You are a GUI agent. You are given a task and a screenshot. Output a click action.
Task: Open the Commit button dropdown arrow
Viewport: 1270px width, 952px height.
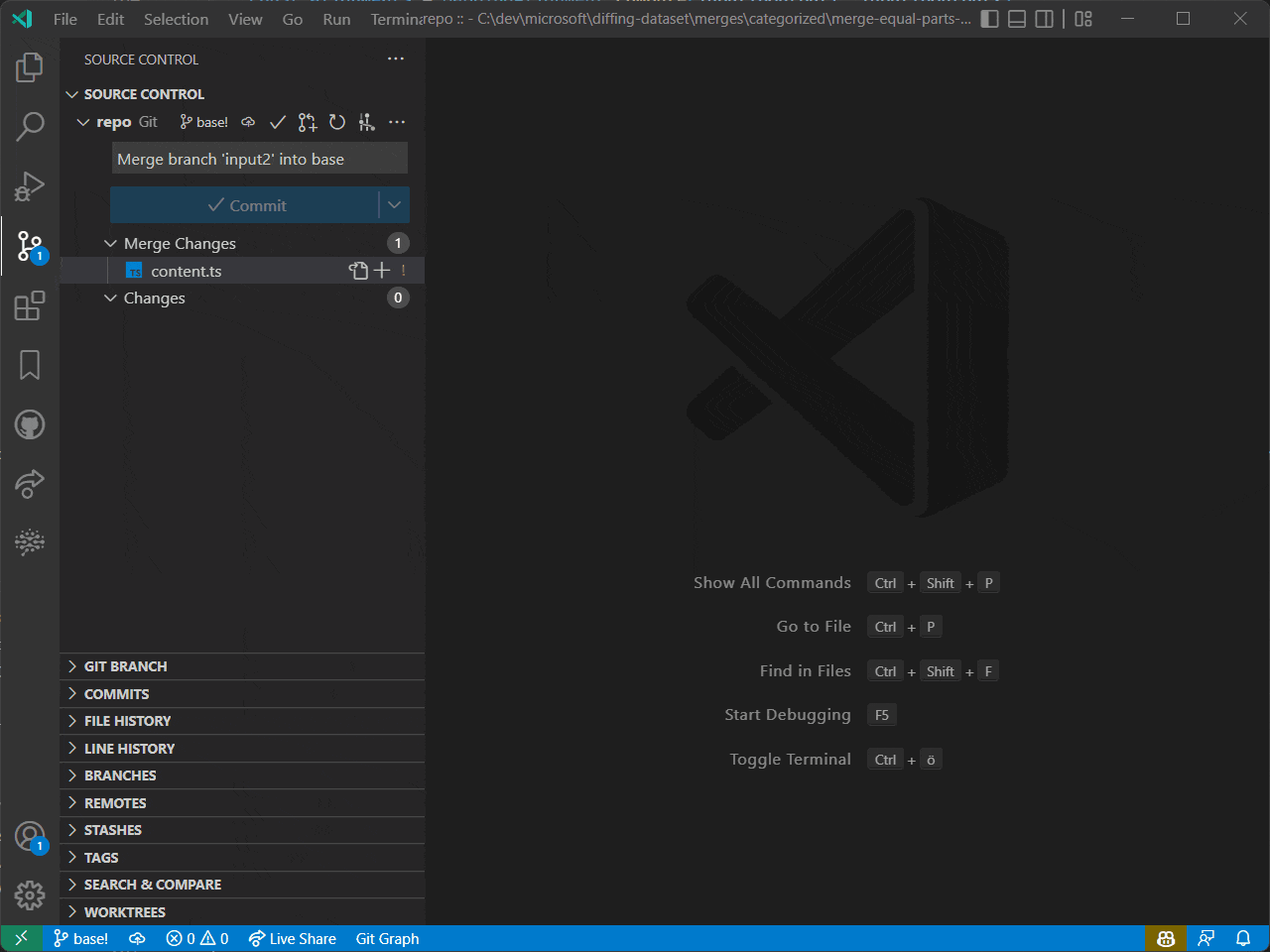[x=394, y=205]
